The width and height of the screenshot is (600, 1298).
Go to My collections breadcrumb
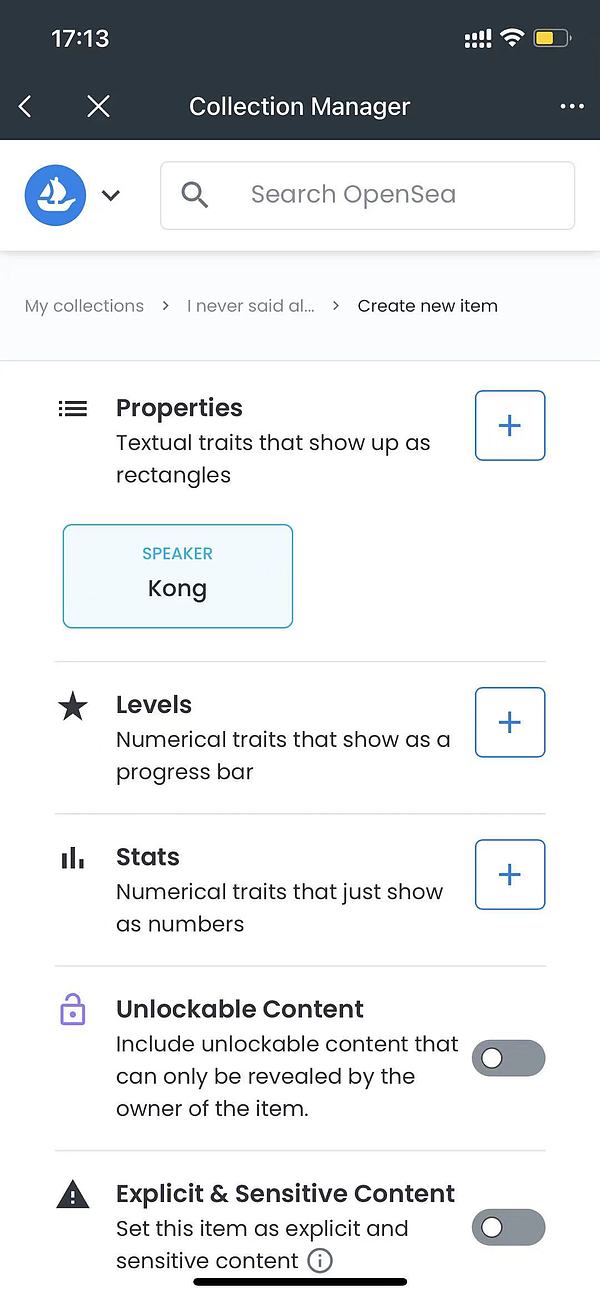(84, 306)
